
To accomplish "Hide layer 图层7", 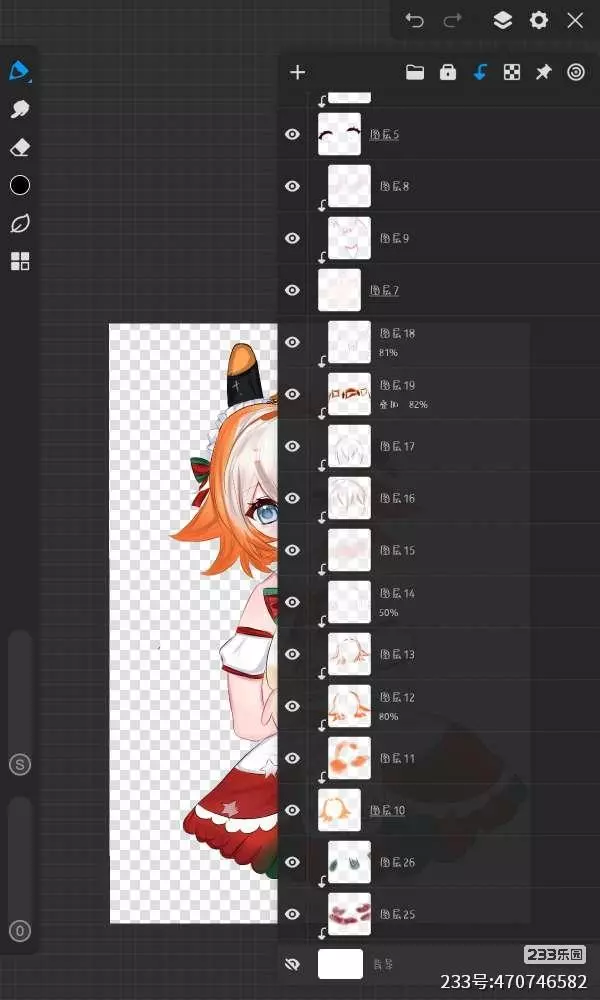I will [293, 290].
